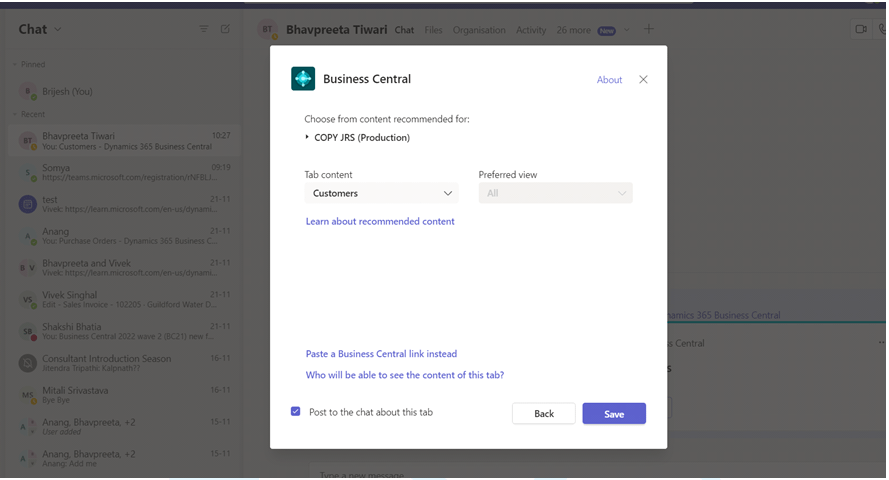Toggle Post to the chat about this tab
This screenshot has width=889, height=480.
[x=295, y=411]
